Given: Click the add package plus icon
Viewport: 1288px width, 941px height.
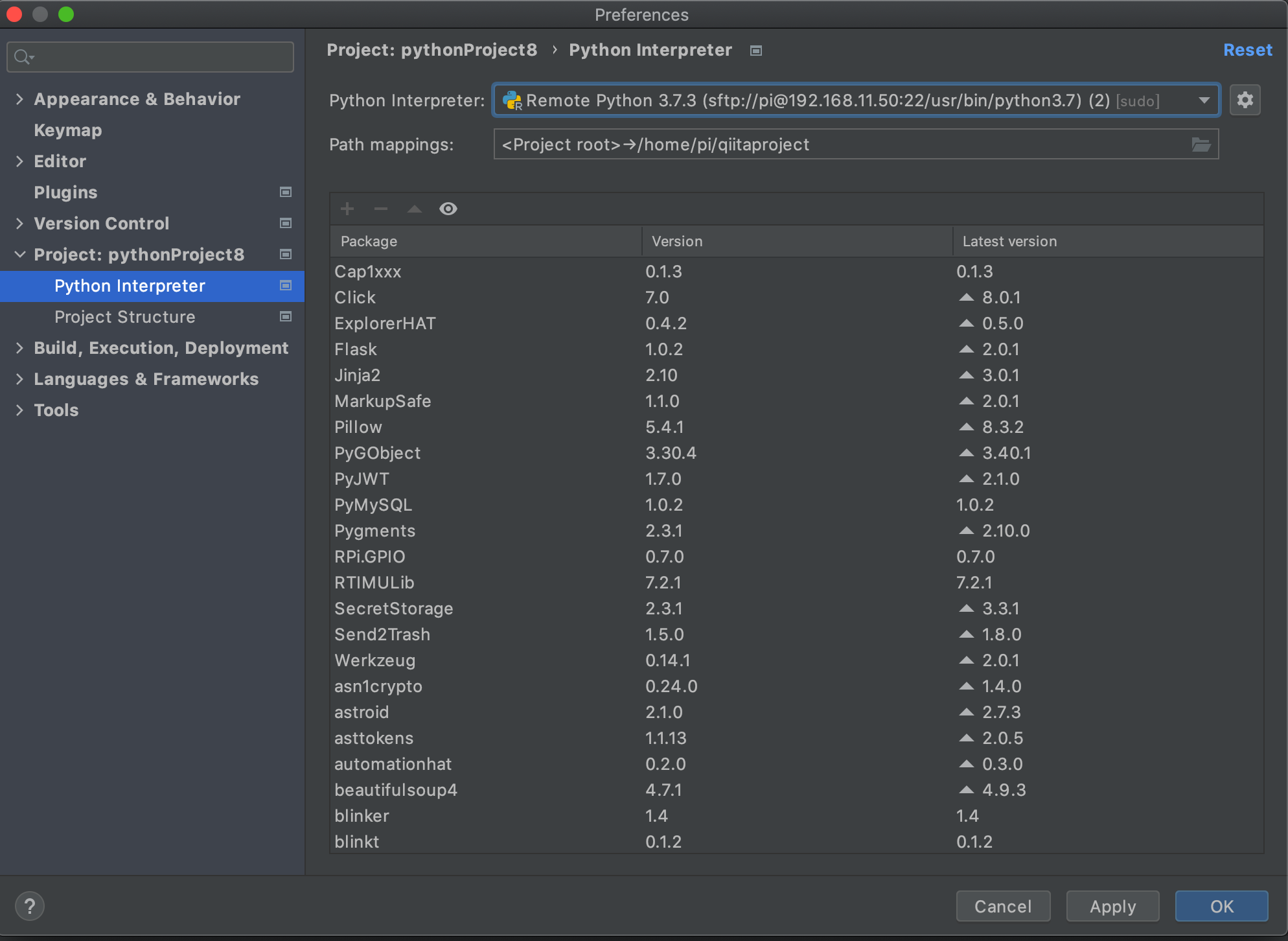Looking at the screenshot, I should [x=347, y=209].
